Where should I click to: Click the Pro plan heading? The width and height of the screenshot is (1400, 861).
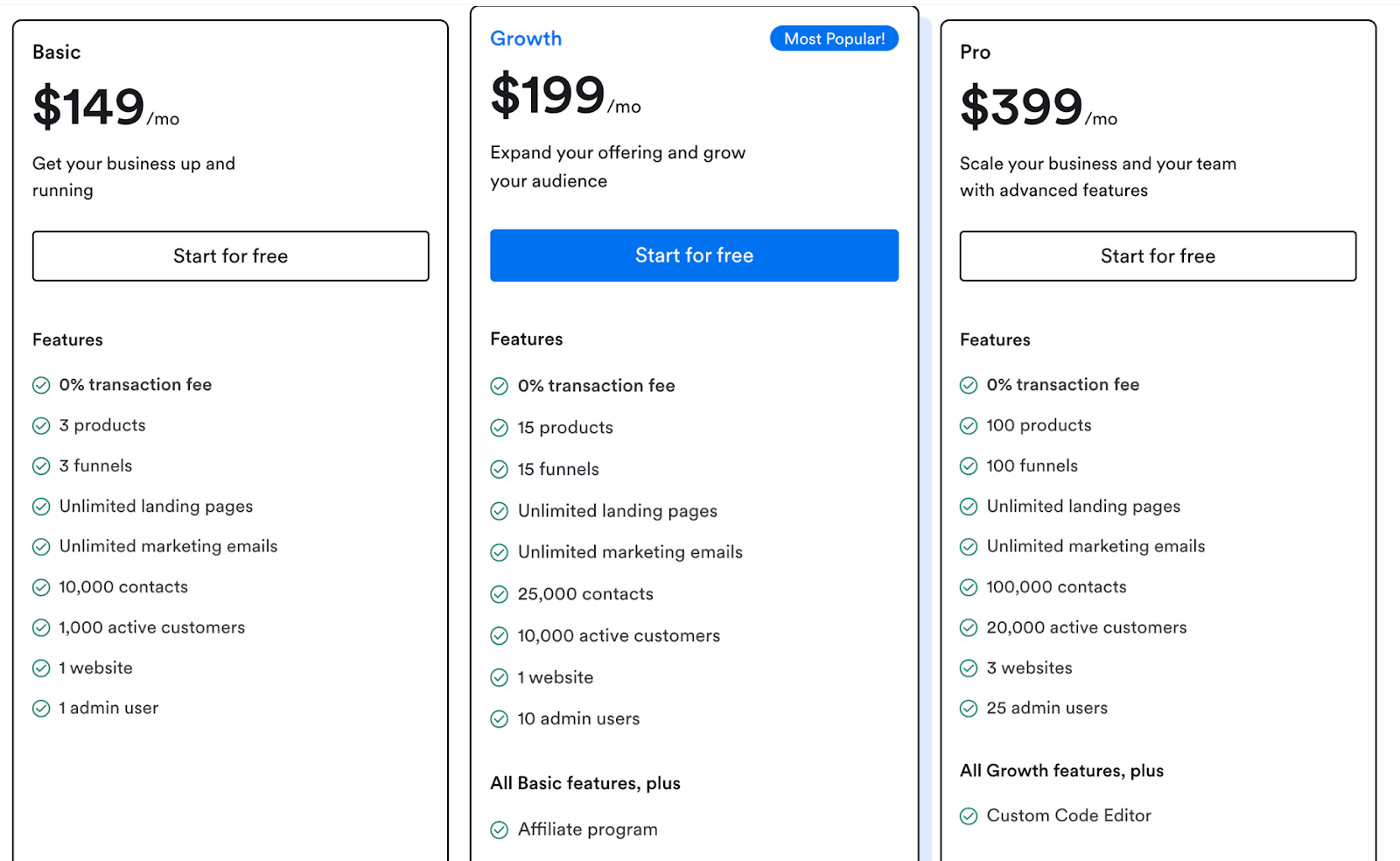[x=975, y=52]
